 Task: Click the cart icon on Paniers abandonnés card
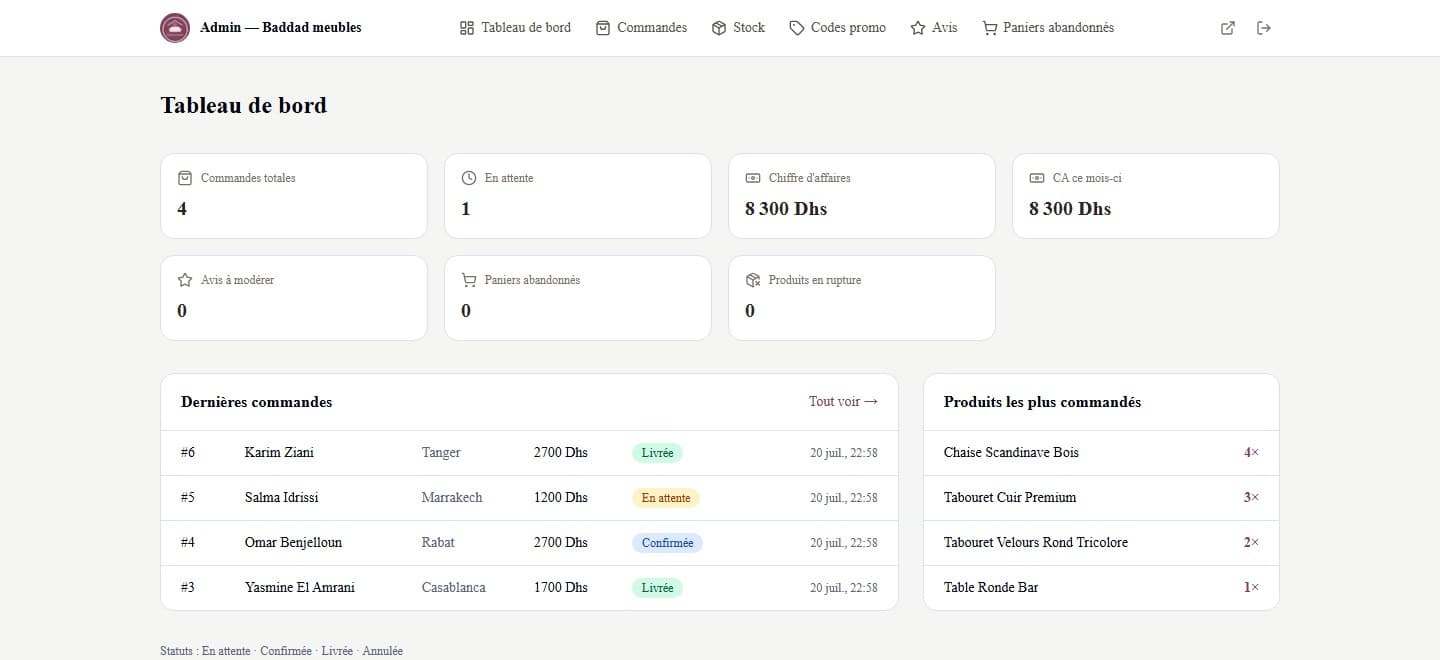[469, 280]
